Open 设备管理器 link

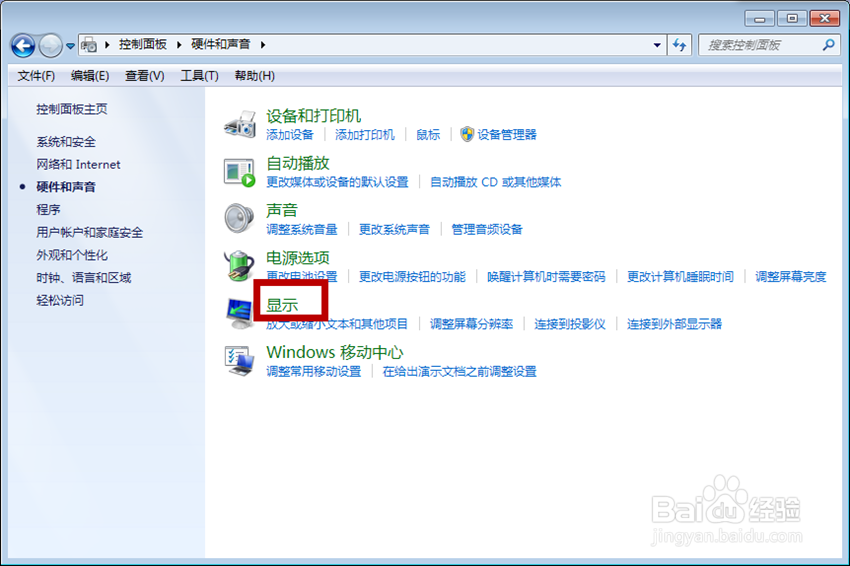coord(507,134)
